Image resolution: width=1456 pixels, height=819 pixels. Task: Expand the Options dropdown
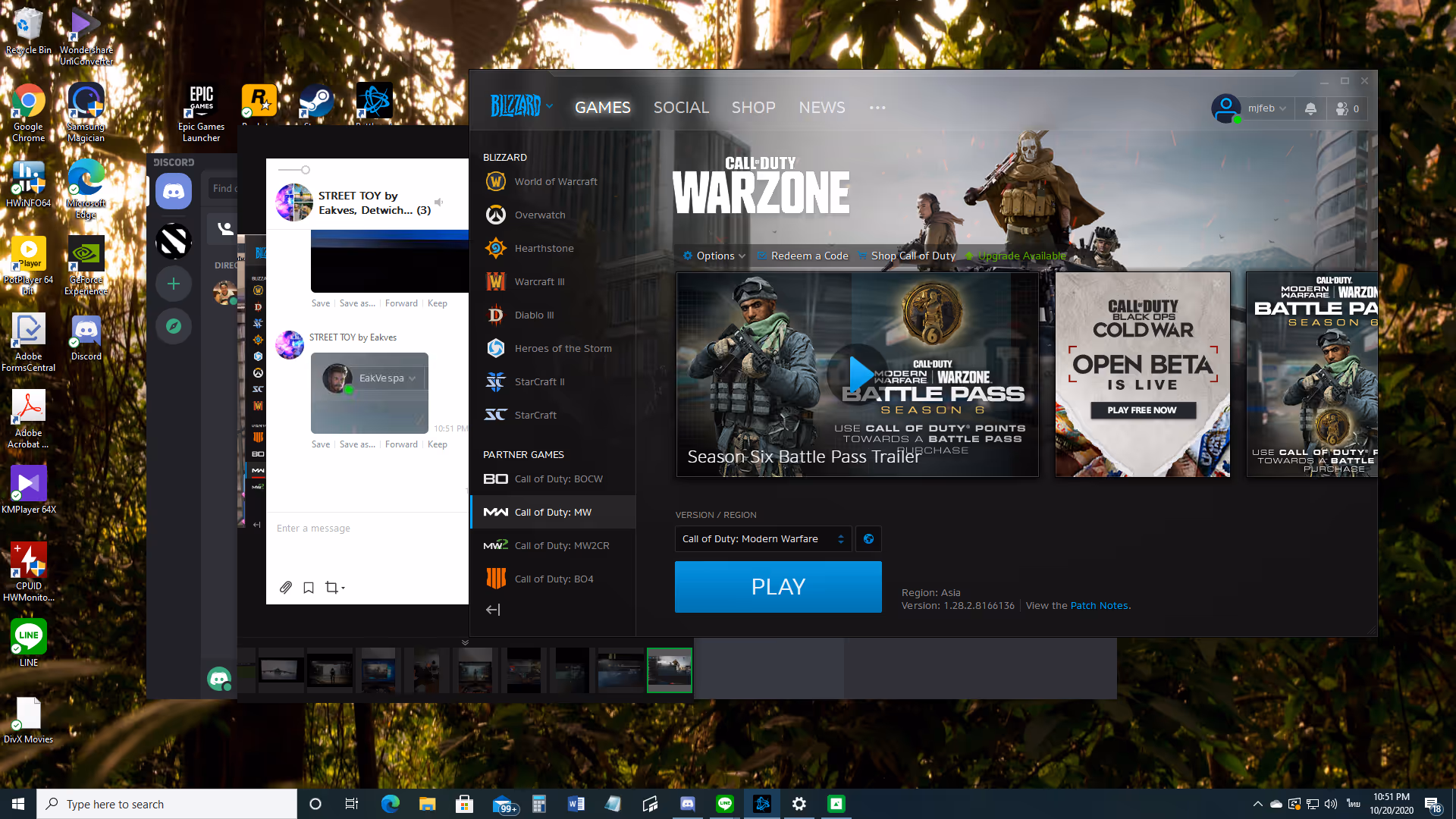click(714, 256)
